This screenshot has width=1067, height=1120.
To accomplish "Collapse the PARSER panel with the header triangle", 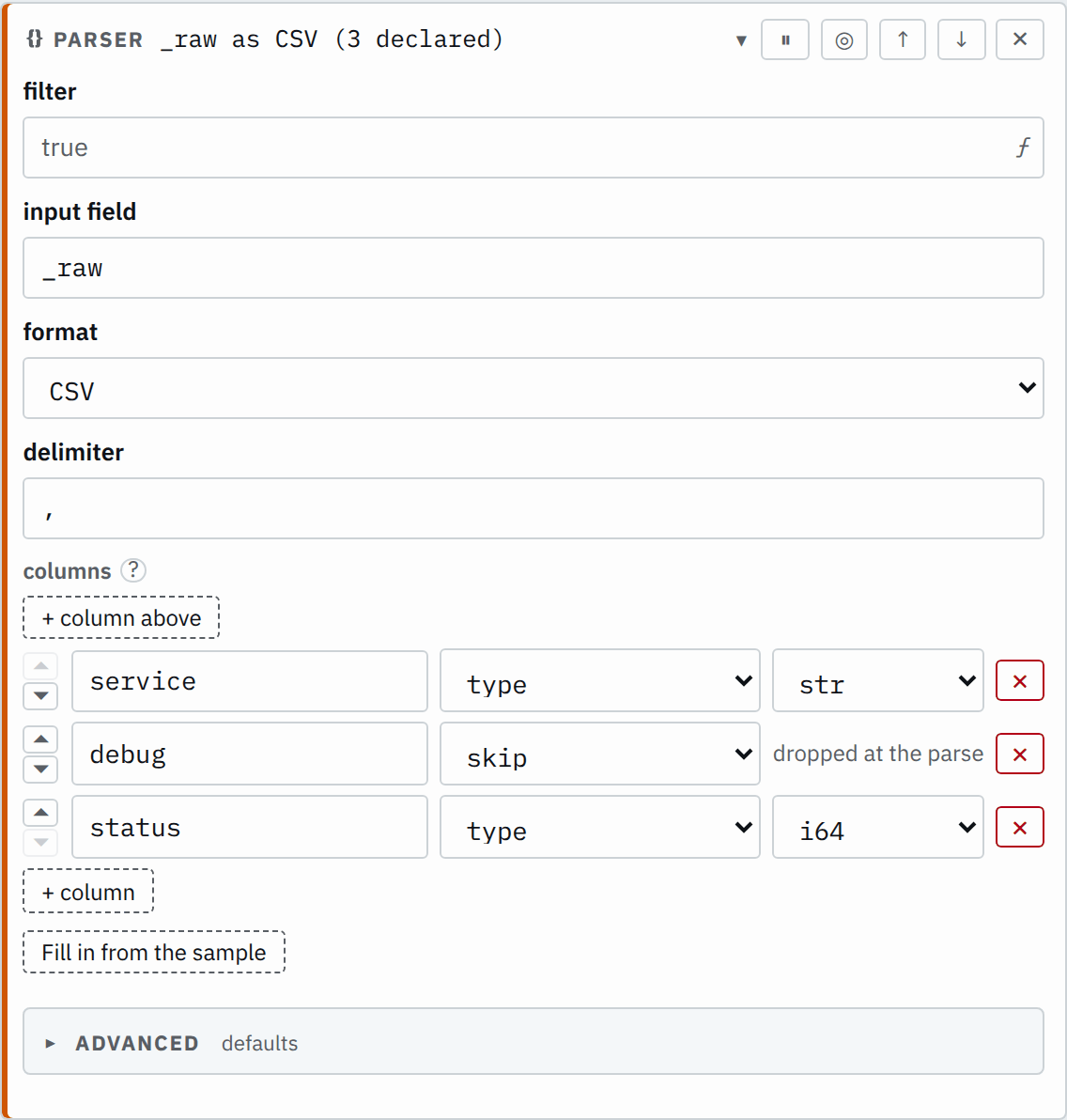I will point(741,40).
